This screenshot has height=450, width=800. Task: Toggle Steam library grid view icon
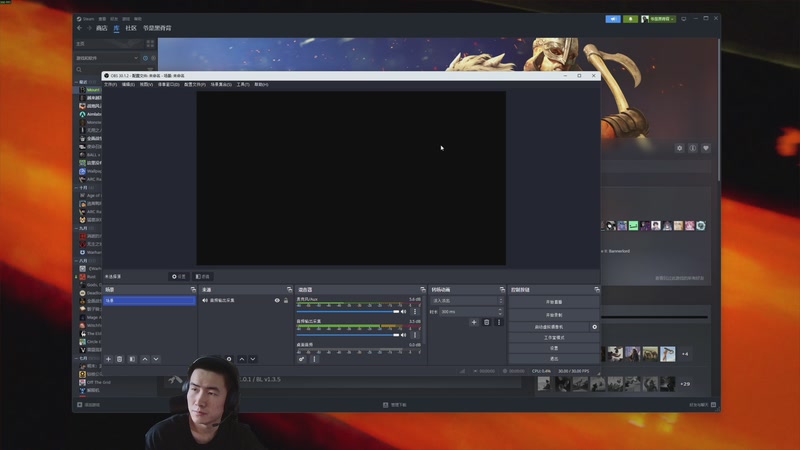click(150, 44)
